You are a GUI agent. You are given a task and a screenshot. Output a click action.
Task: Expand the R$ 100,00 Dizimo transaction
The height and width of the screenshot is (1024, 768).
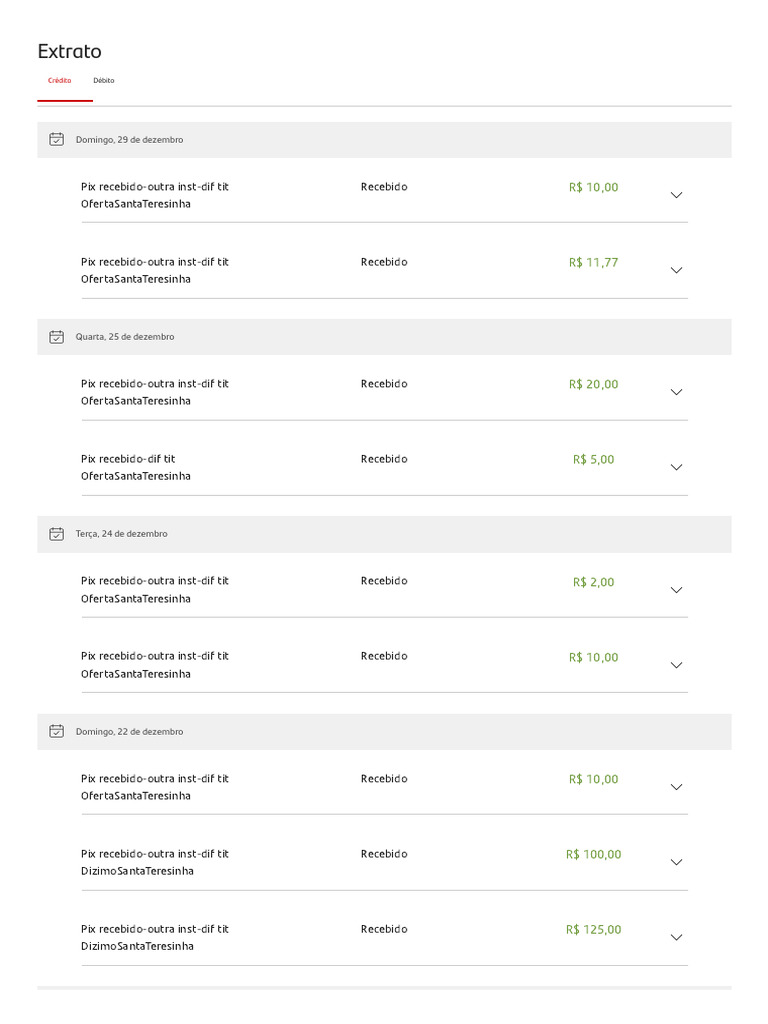click(x=676, y=862)
